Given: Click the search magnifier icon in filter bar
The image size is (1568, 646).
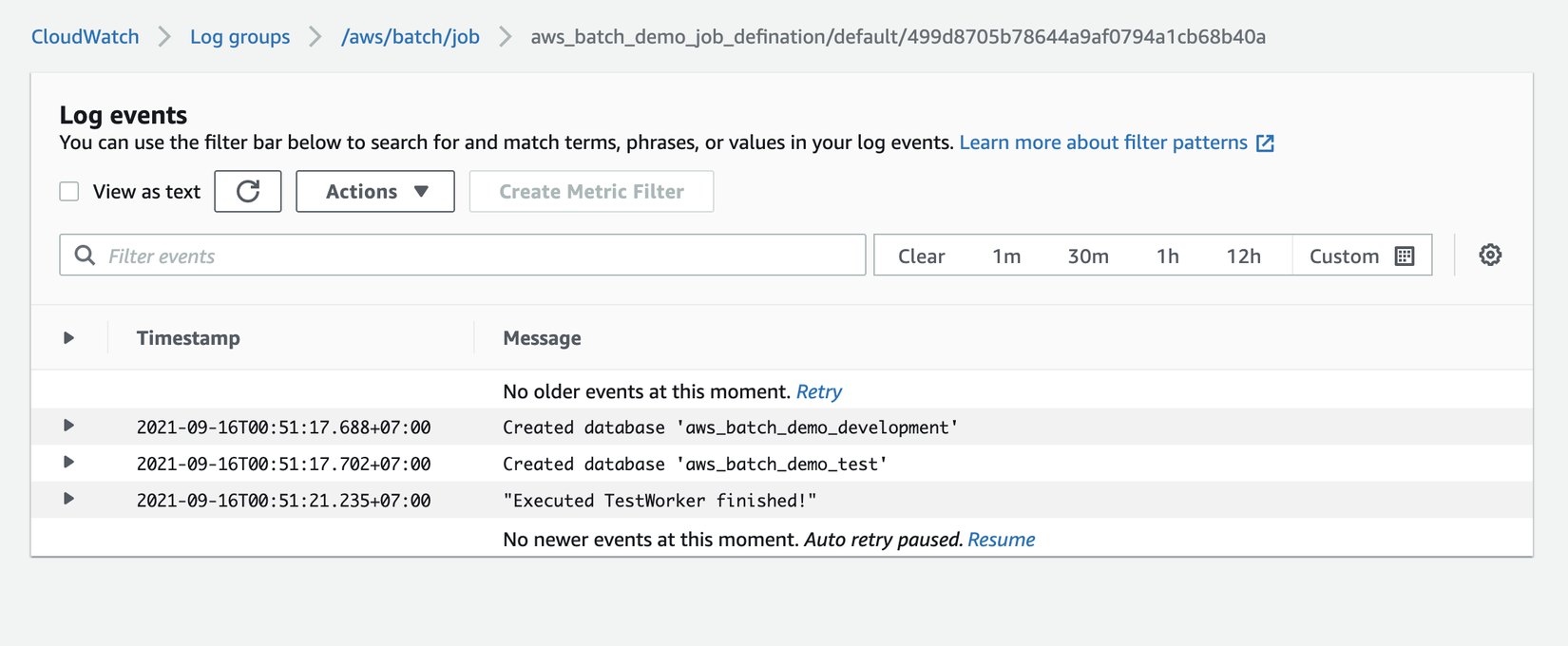Looking at the screenshot, I should [85, 256].
